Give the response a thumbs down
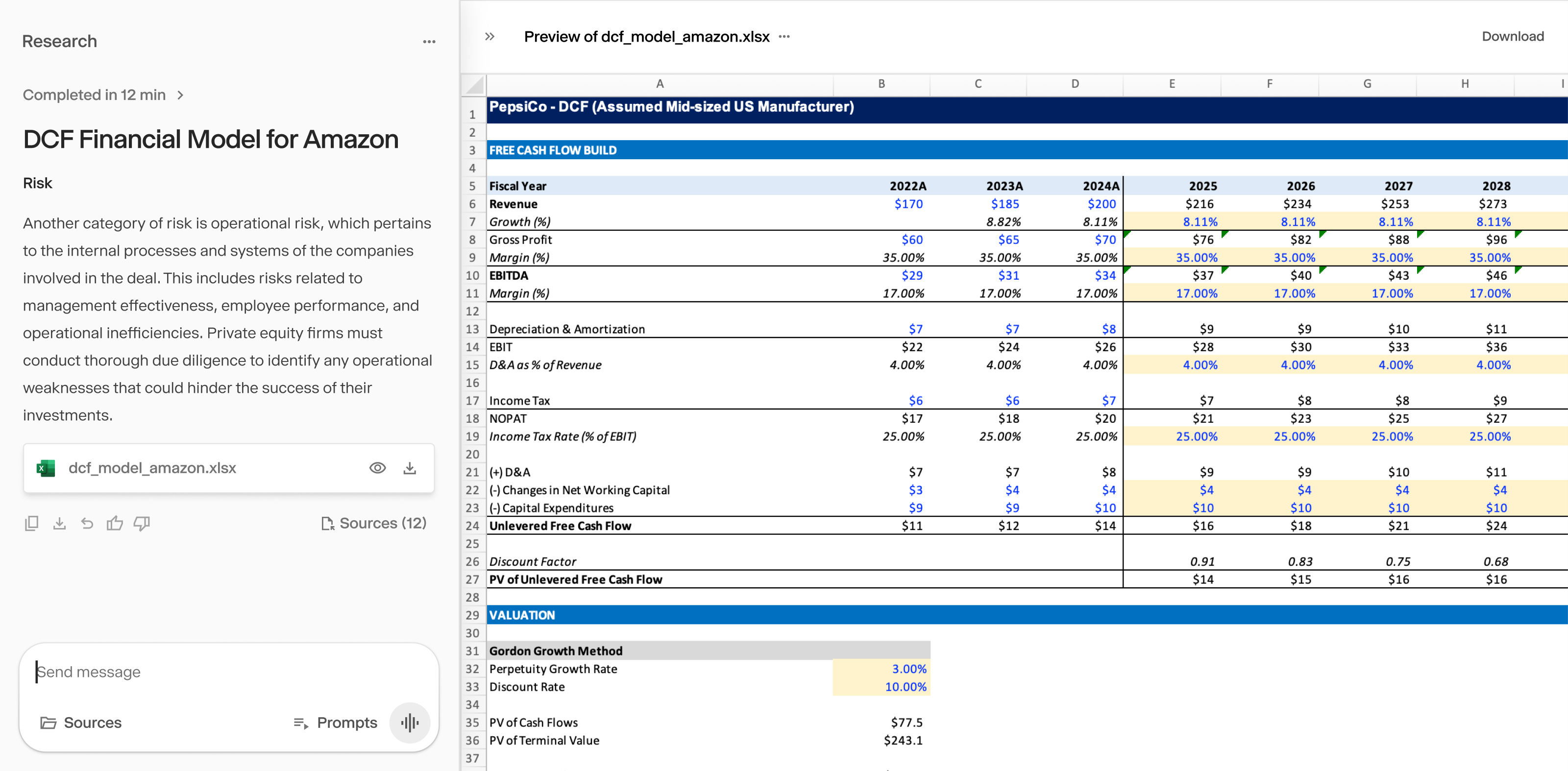1568x771 pixels. (141, 523)
